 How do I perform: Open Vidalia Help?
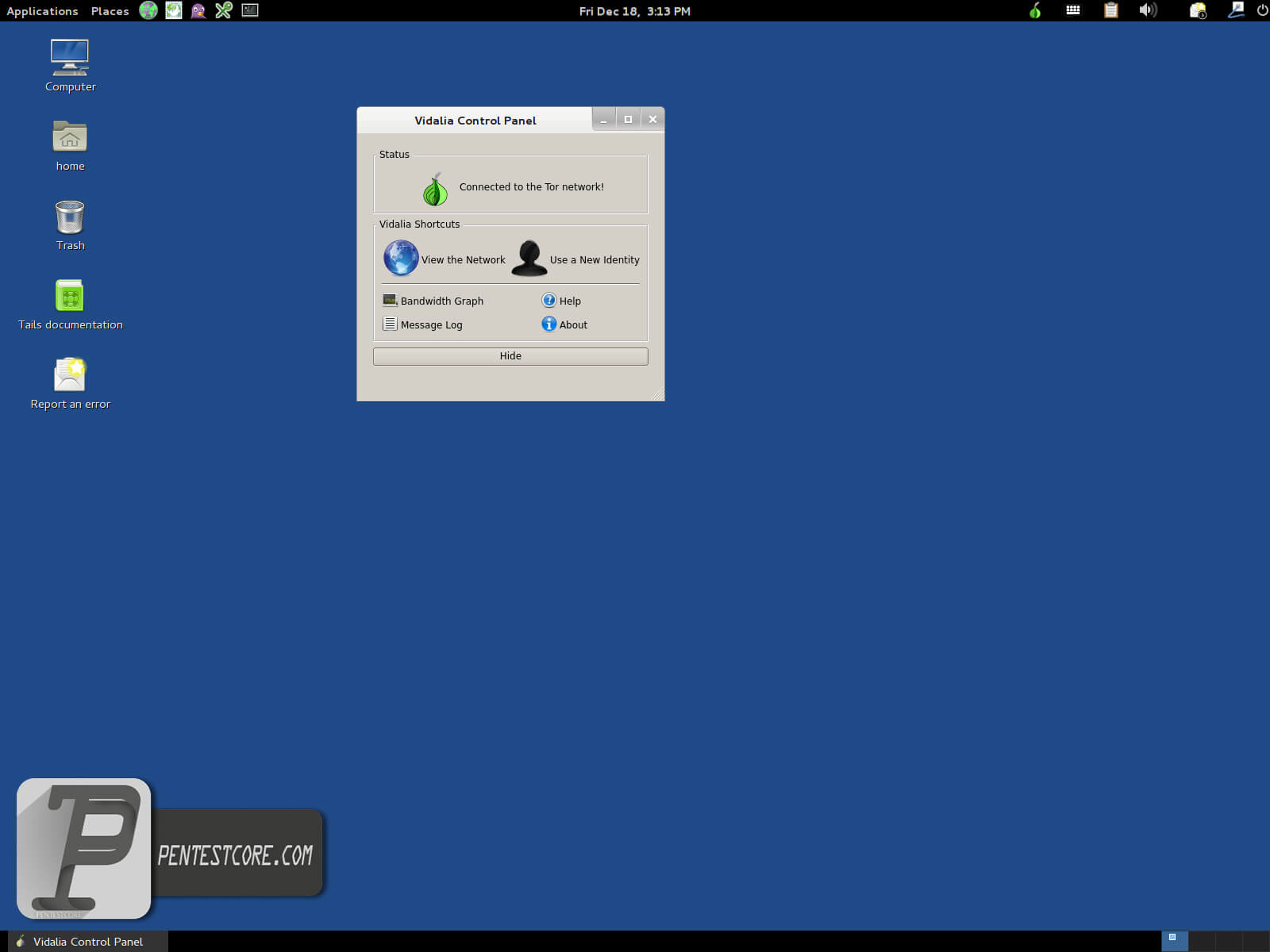[x=561, y=301]
